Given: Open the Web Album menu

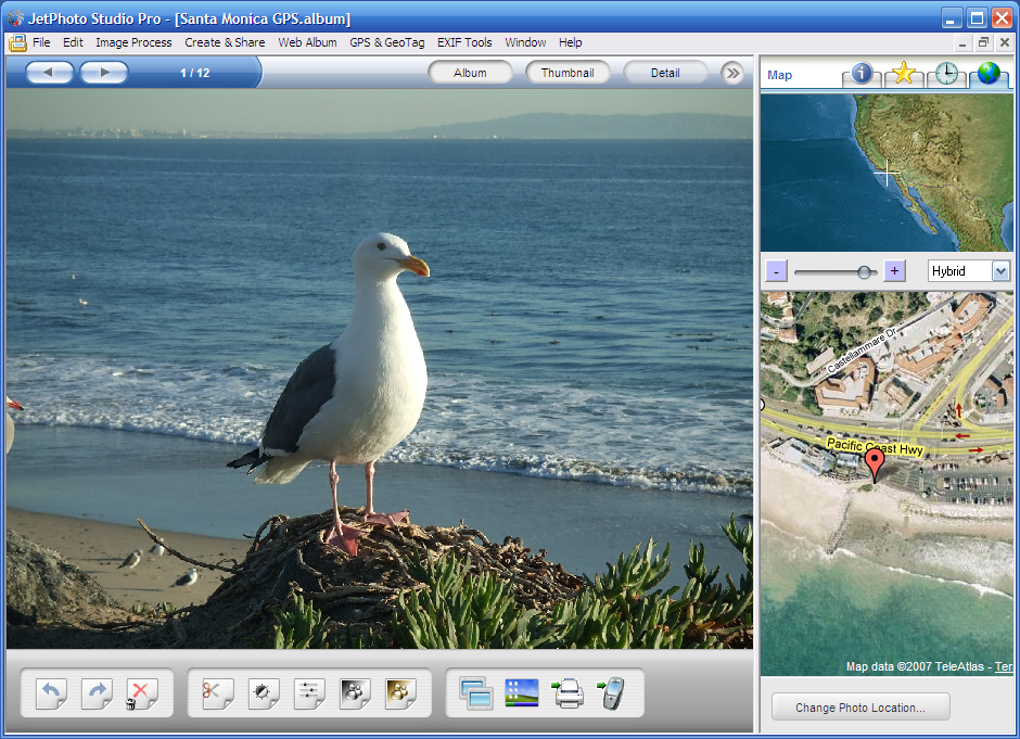Looking at the screenshot, I should point(307,42).
